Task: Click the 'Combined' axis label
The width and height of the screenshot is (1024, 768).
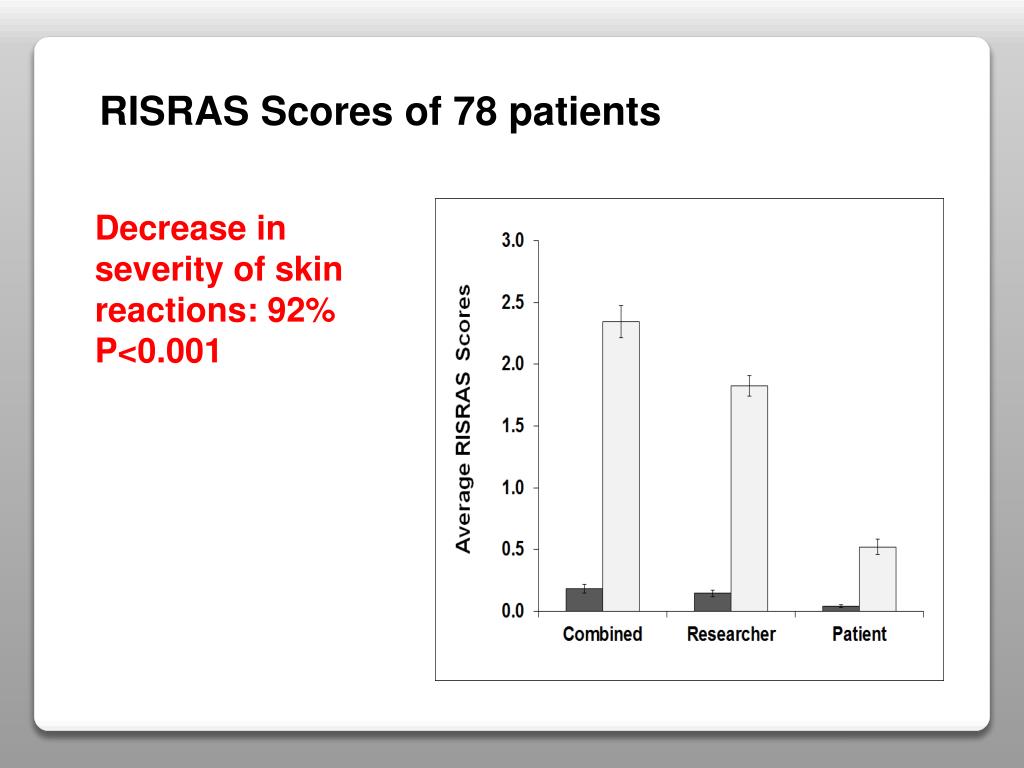Action: 602,634
